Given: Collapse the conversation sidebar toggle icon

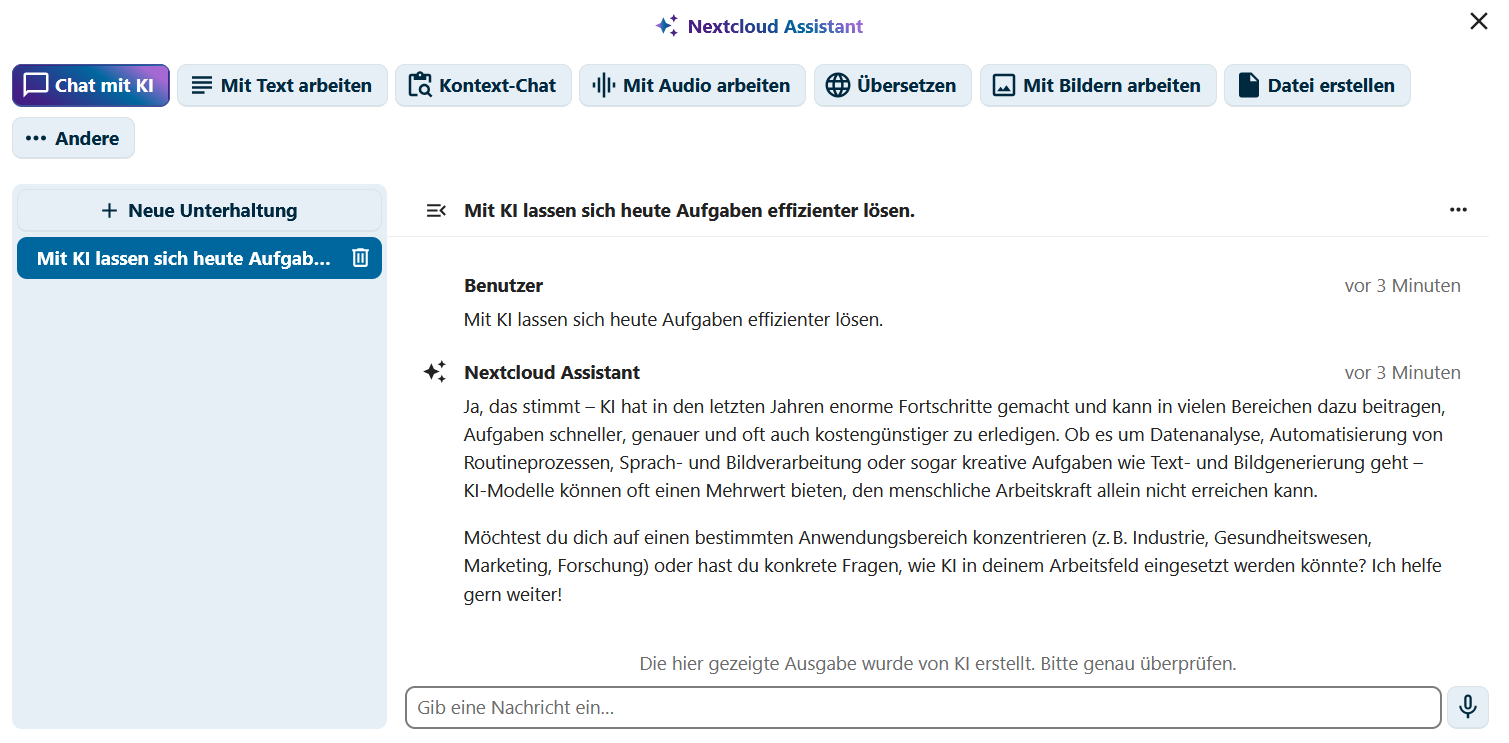Looking at the screenshot, I should [x=436, y=210].
